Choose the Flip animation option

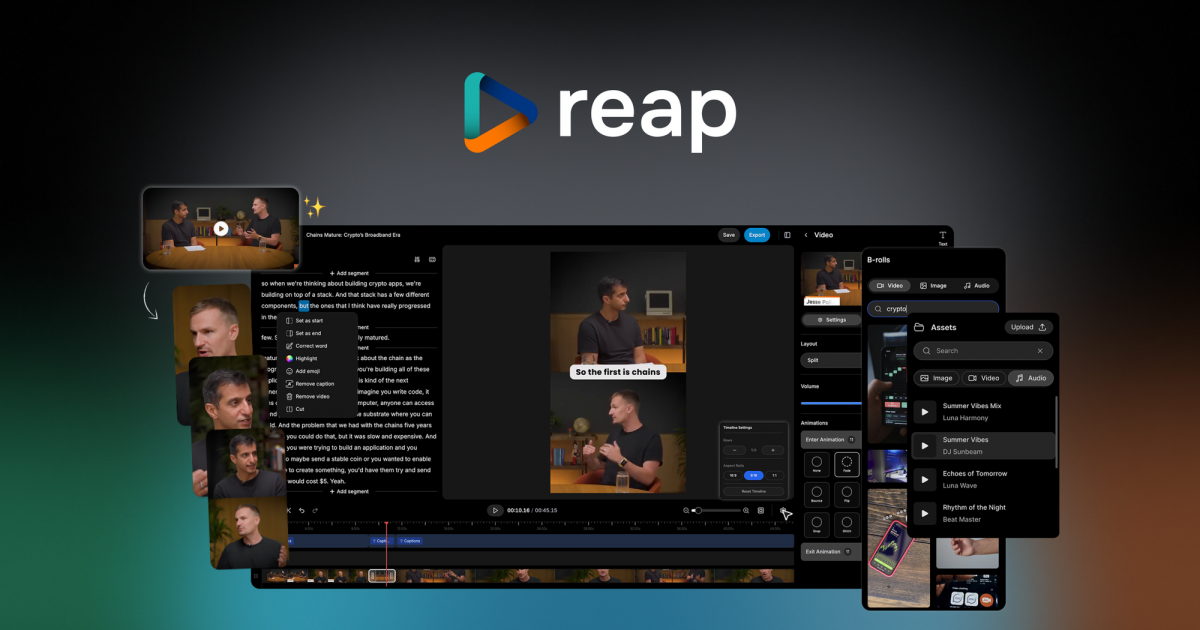[846, 494]
